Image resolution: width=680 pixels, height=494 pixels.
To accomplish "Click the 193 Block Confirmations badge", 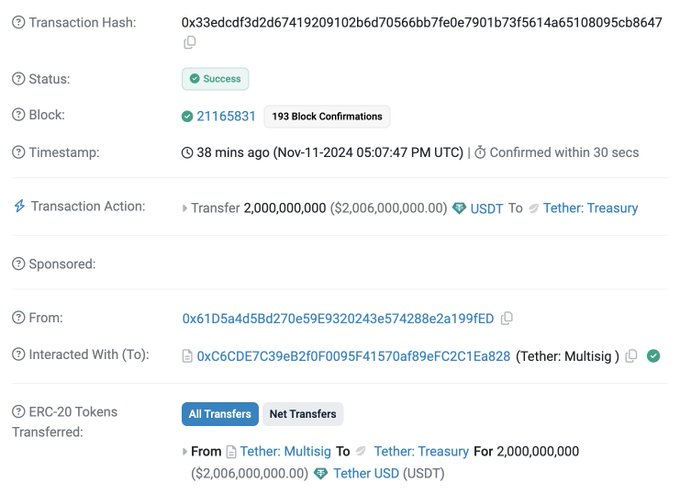I will tap(327, 116).
